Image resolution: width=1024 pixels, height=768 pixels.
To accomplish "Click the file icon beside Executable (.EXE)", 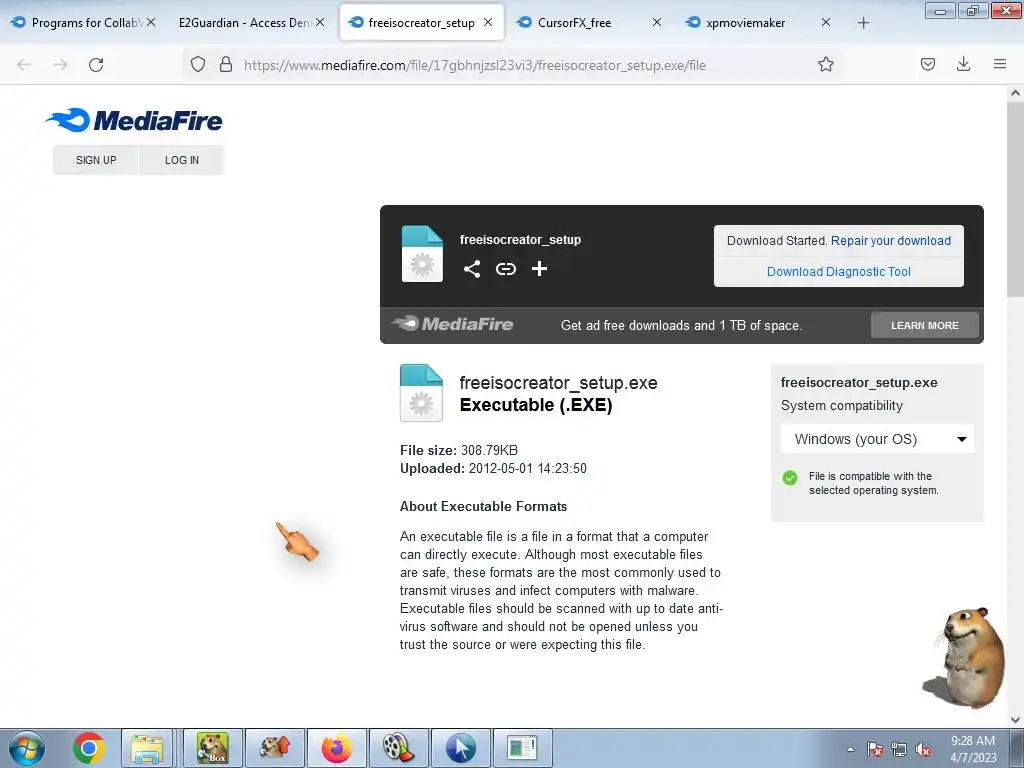I will (x=421, y=392).
